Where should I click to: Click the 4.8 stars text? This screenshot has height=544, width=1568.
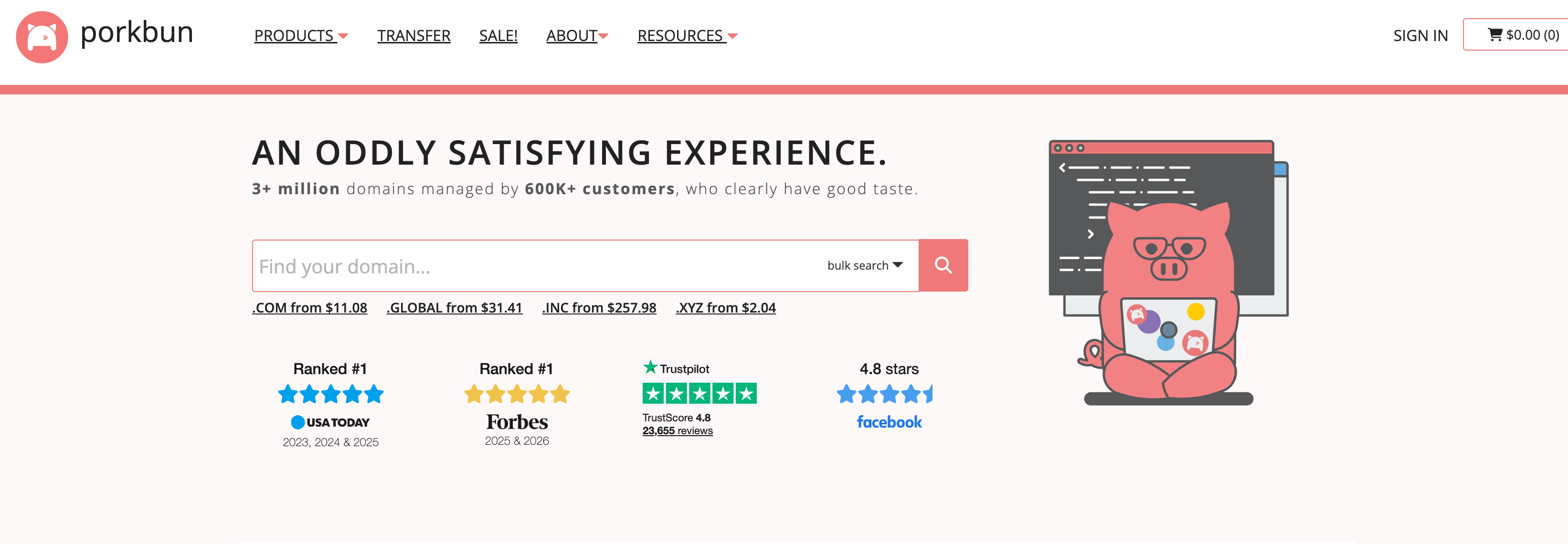click(889, 369)
